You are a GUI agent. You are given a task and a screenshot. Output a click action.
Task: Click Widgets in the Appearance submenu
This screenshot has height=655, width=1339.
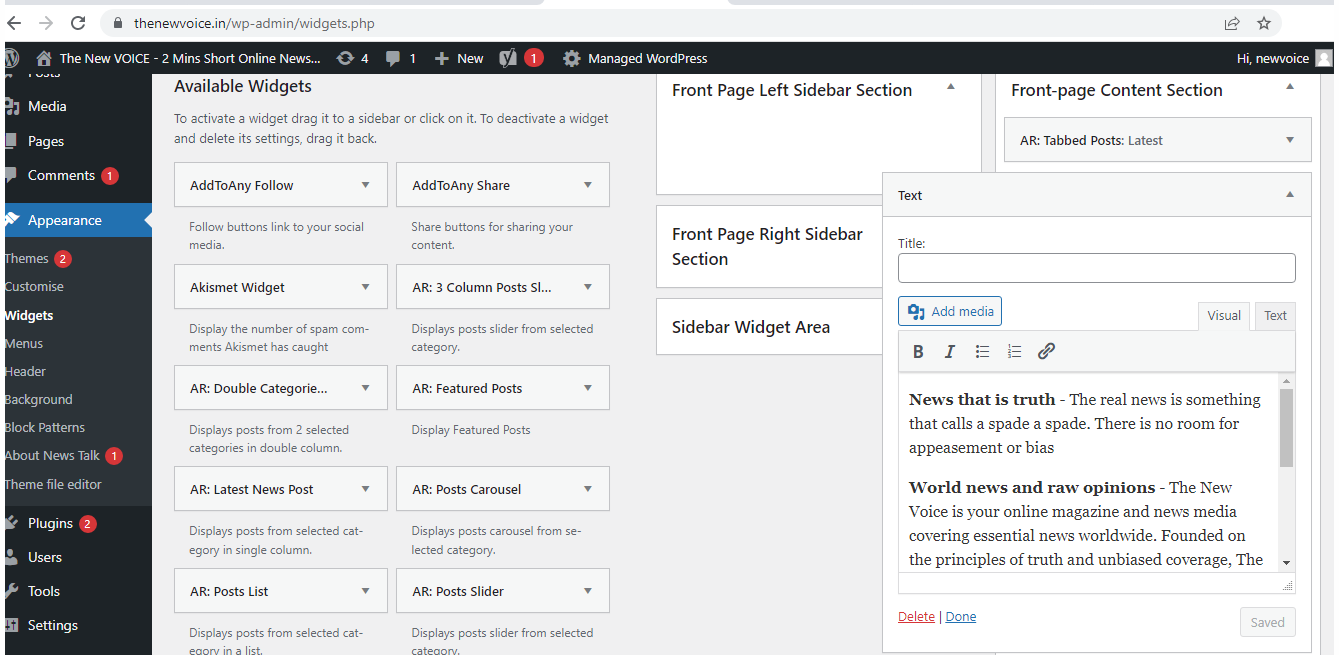(x=29, y=315)
